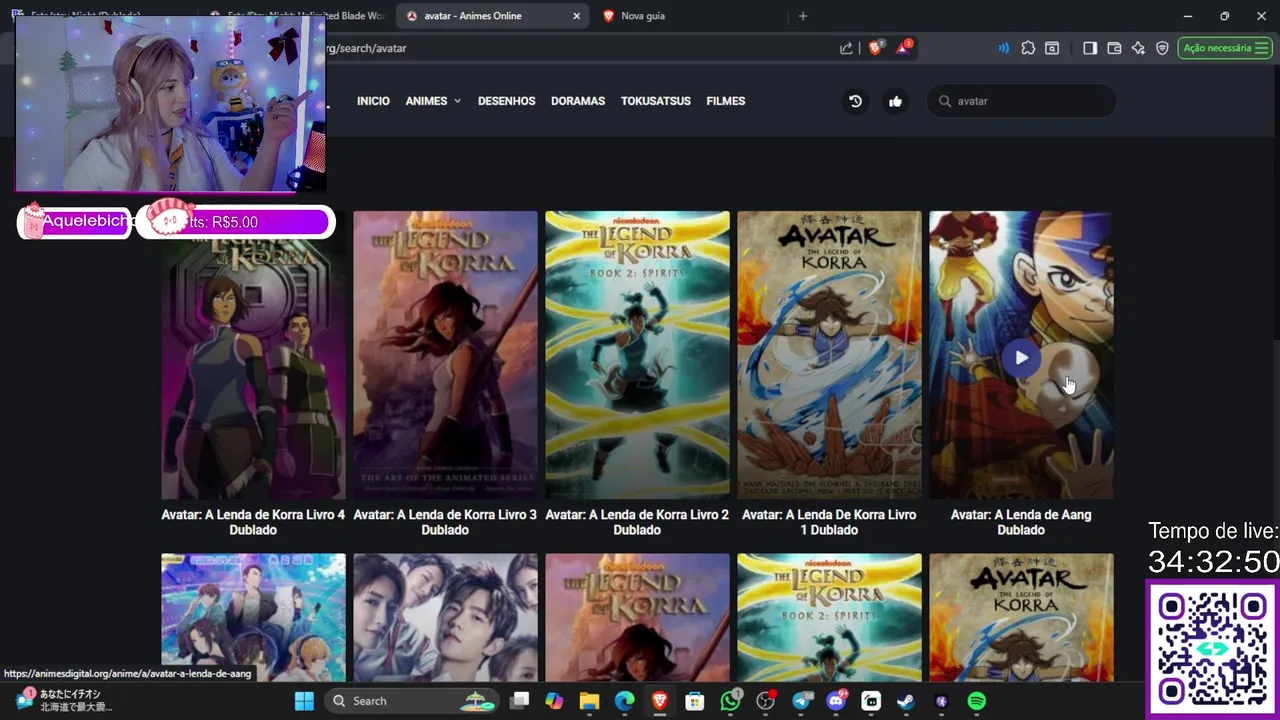Screen dimensions: 1280x720
Task: Click the share icon in address bar
Action: (846, 48)
